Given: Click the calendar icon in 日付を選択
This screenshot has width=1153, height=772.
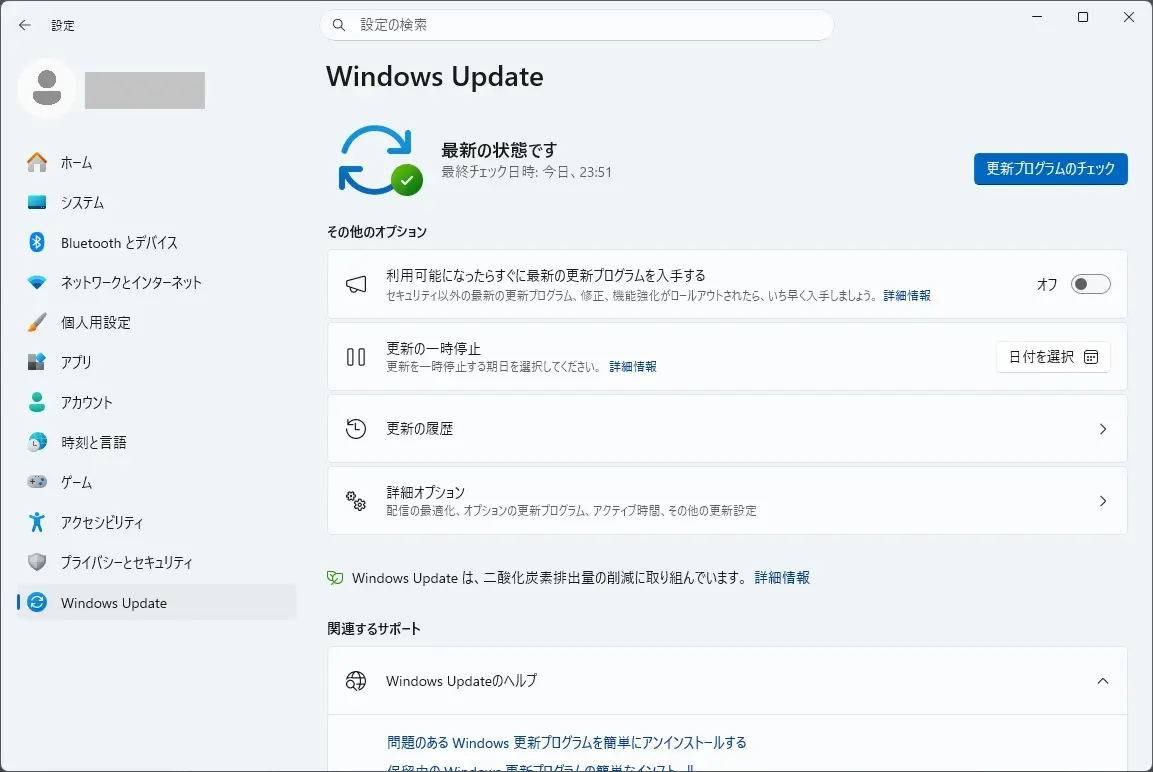Looking at the screenshot, I should pyautogui.click(x=1090, y=357).
